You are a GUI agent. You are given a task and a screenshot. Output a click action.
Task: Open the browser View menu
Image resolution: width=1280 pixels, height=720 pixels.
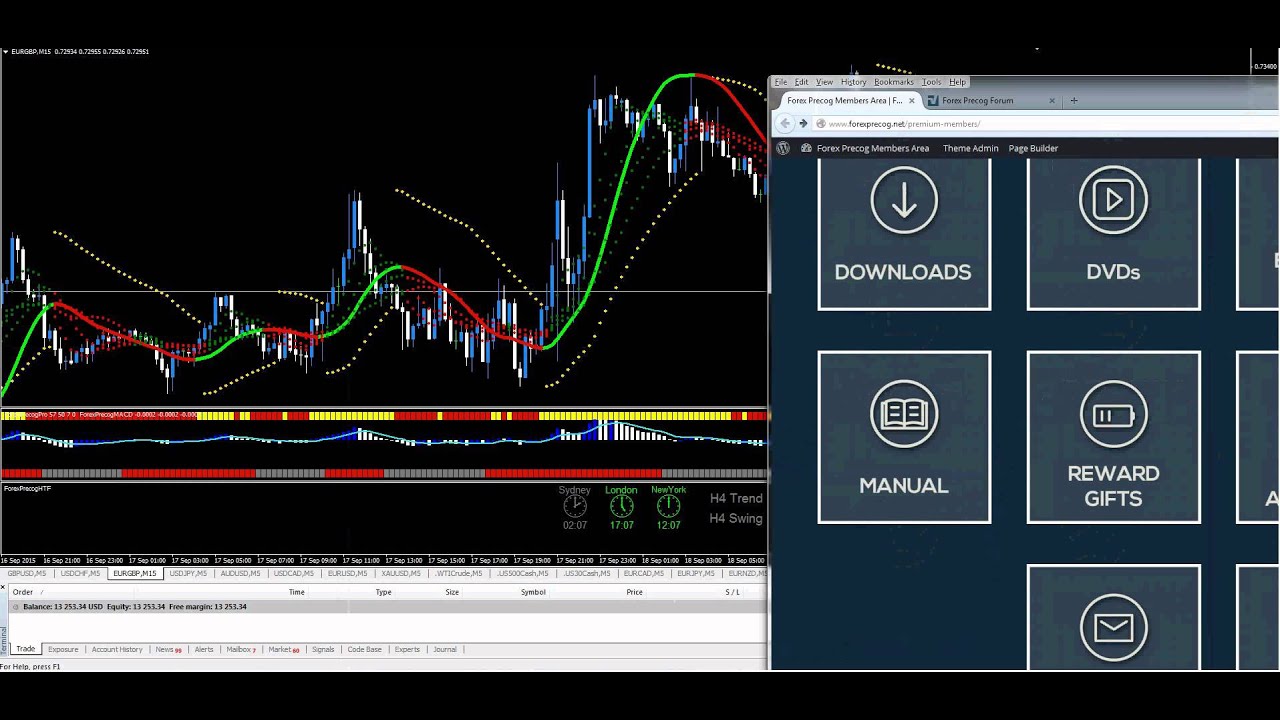[x=824, y=82]
